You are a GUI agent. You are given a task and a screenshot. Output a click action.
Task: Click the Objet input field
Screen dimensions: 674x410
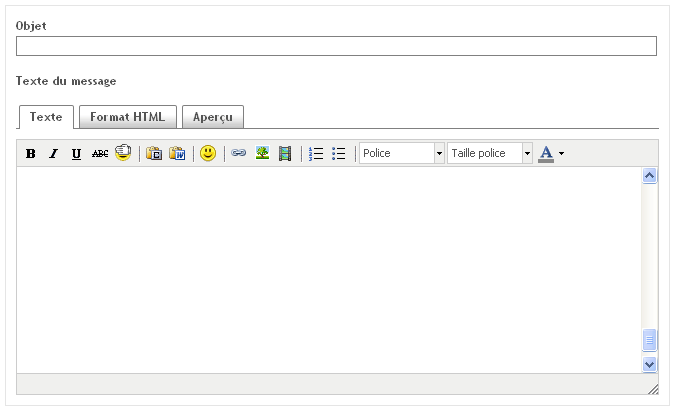(336, 46)
